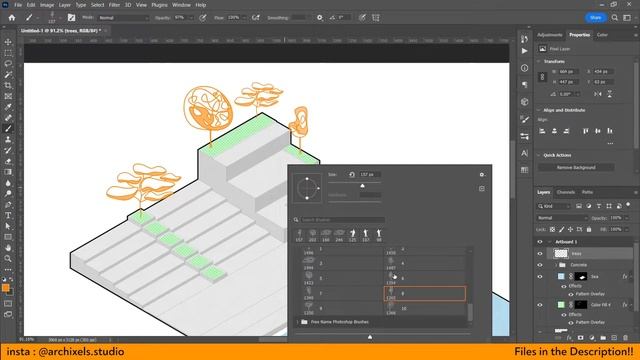Viewport: 640px width, 360px height.
Task: Open the layer Kind filter dropdown
Action: tap(554, 206)
